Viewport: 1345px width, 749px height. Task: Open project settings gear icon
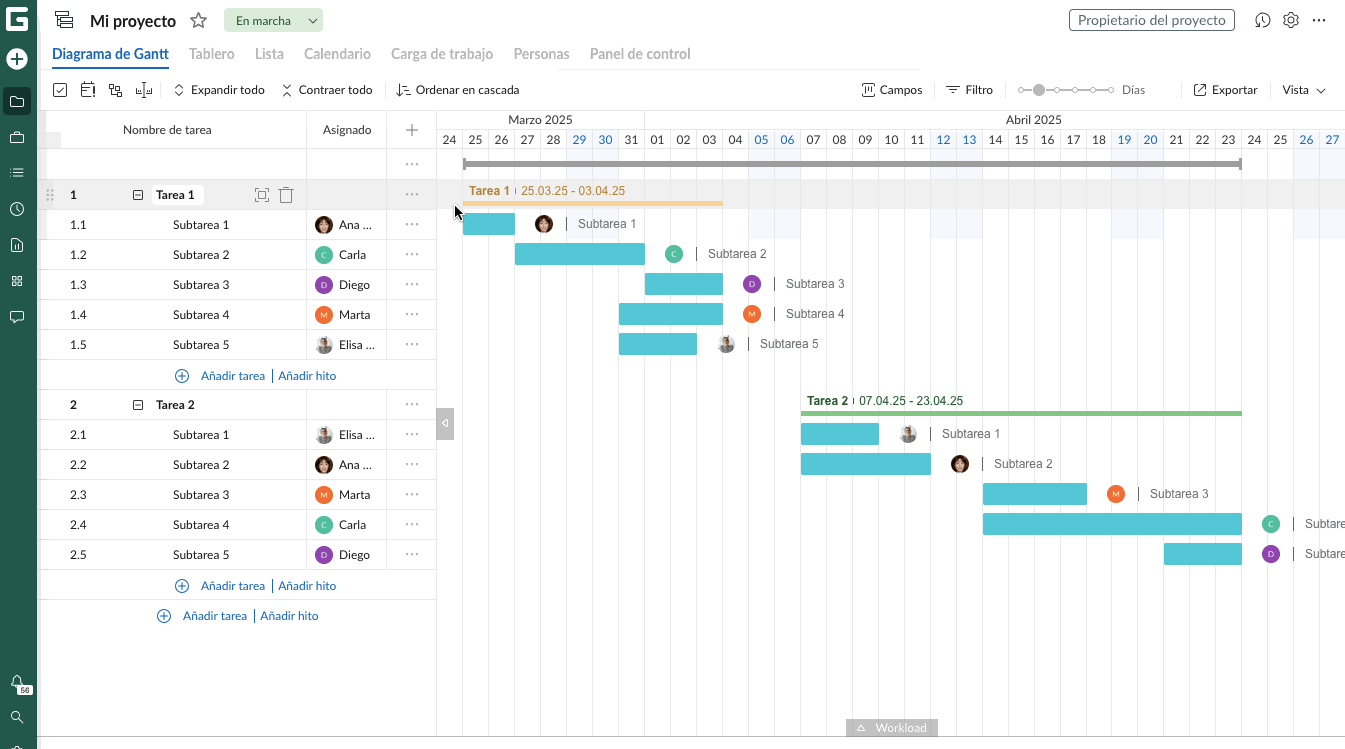click(x=1291, y=20)
